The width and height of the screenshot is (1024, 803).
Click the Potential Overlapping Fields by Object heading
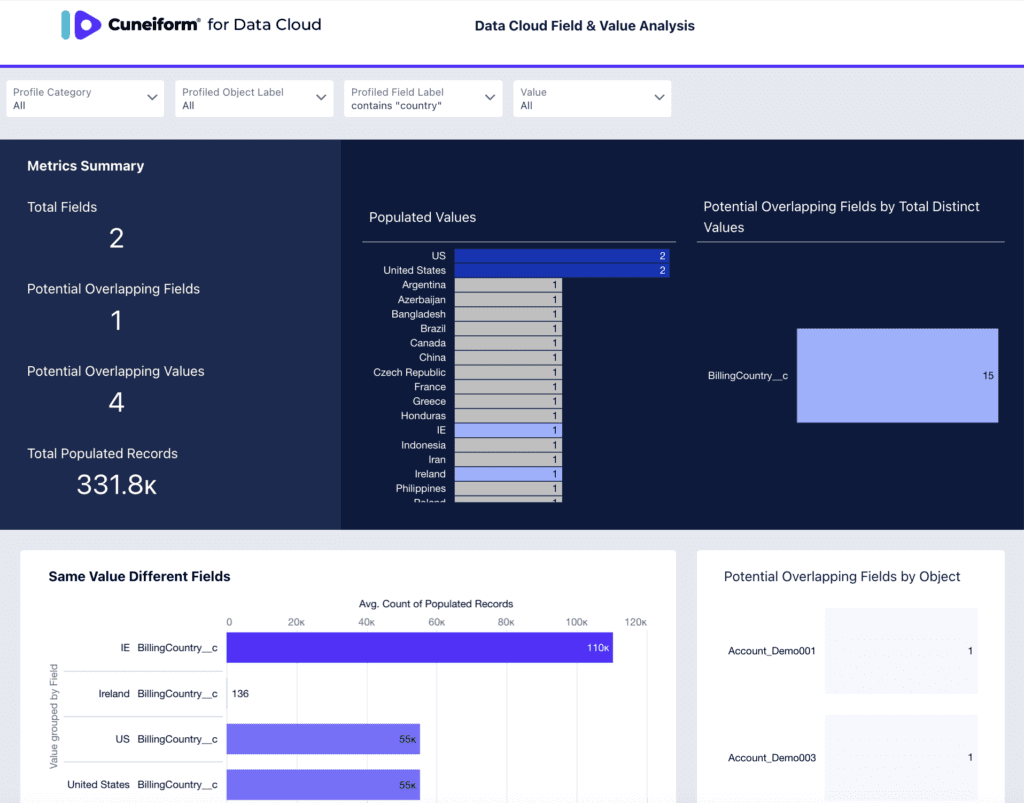pos(842,576)
